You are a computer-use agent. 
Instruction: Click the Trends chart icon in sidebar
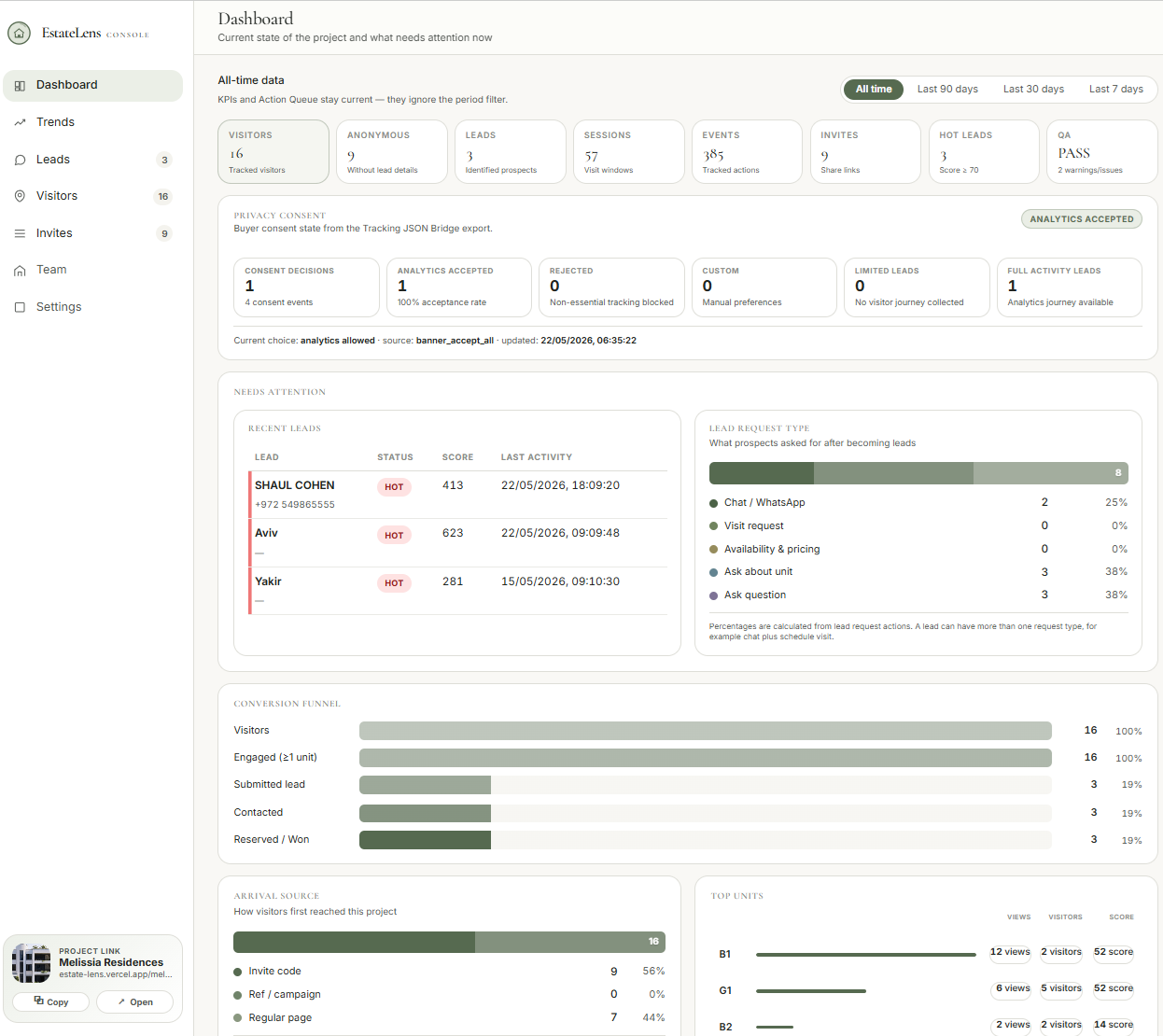(x=20, y=122)
